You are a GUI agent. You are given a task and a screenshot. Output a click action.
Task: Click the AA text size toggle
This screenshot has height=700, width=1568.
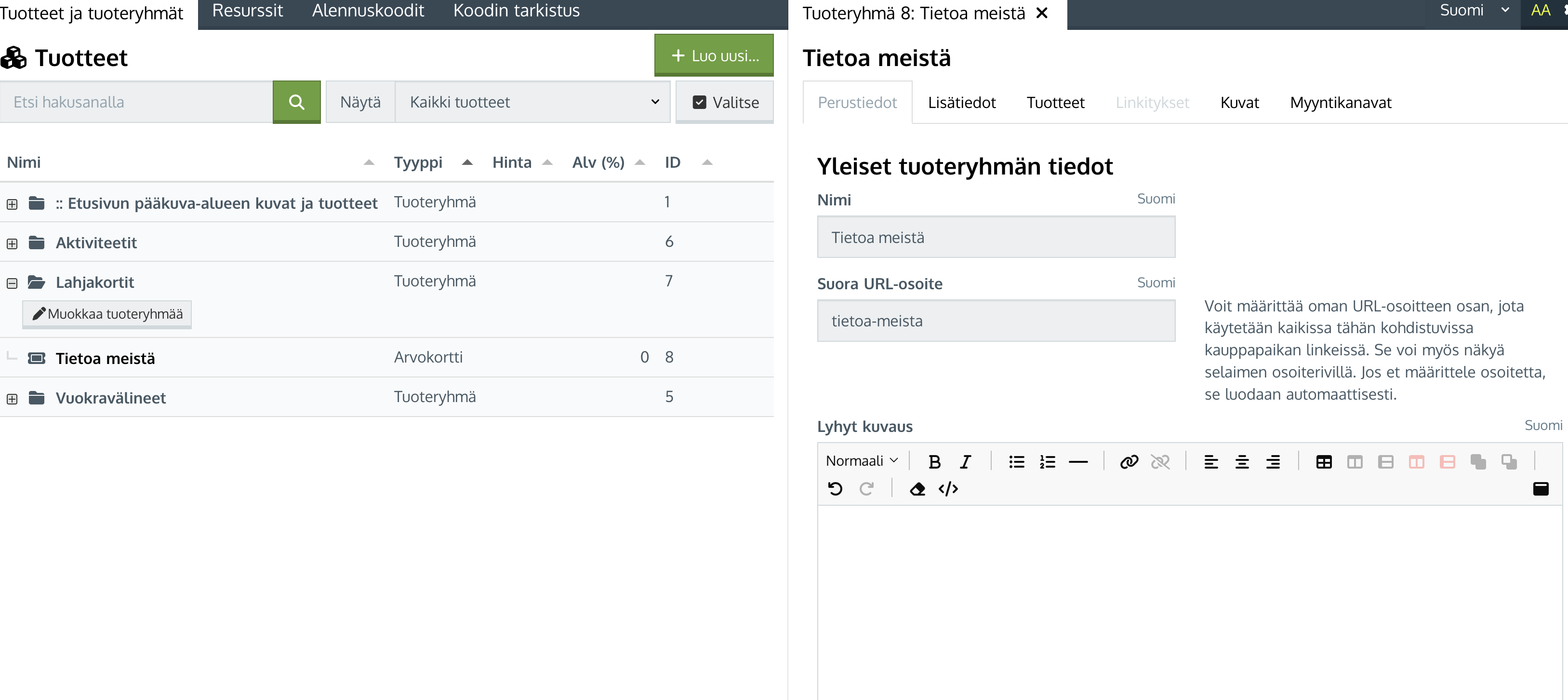tap(1541, 10)
